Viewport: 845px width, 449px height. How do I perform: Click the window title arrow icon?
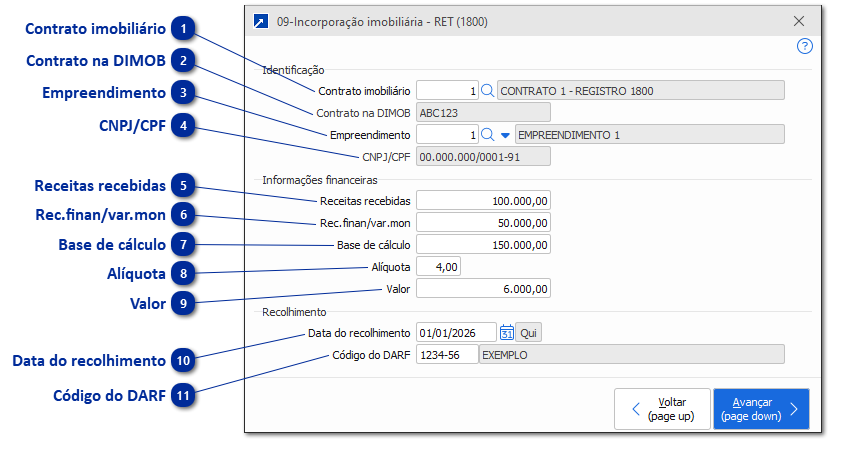point(261,22)
